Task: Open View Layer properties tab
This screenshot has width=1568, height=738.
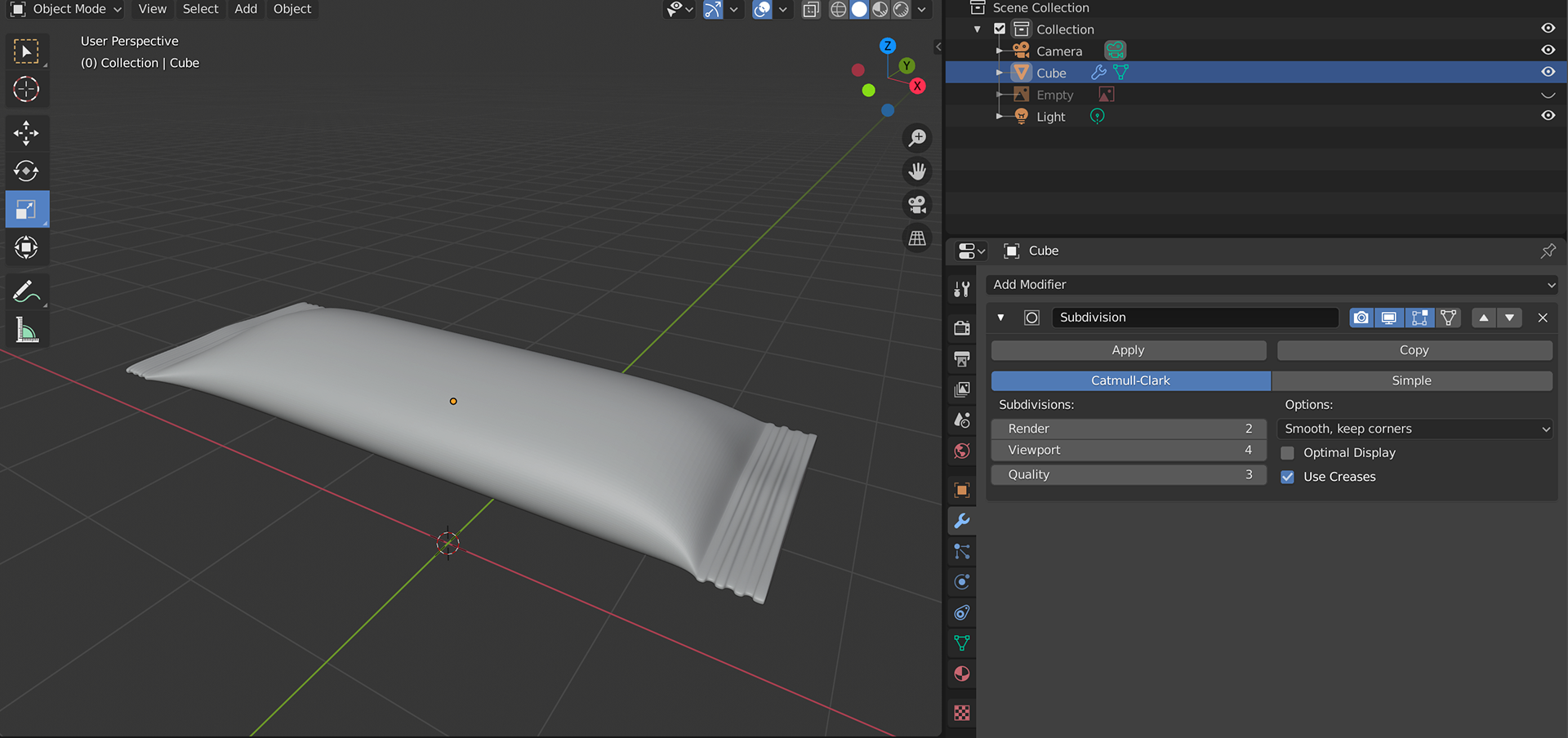Action: tap(962, 389)
